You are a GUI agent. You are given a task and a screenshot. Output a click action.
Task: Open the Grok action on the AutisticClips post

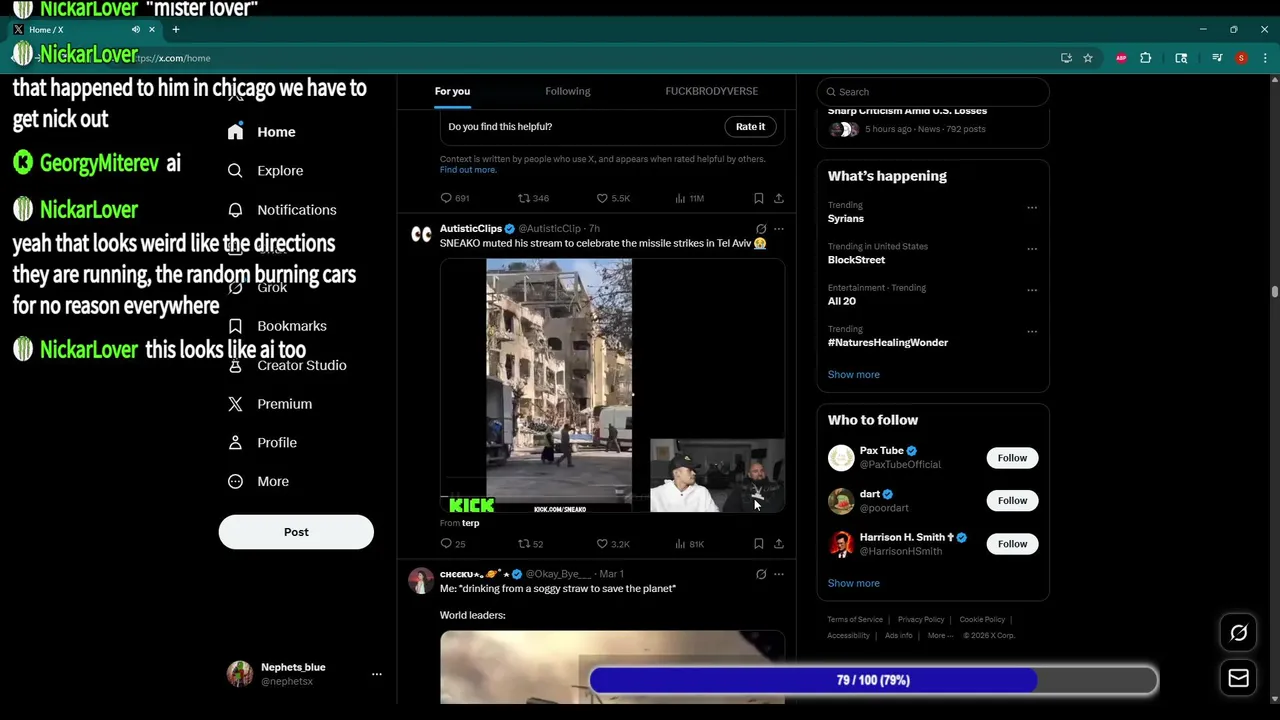(761, 229)
